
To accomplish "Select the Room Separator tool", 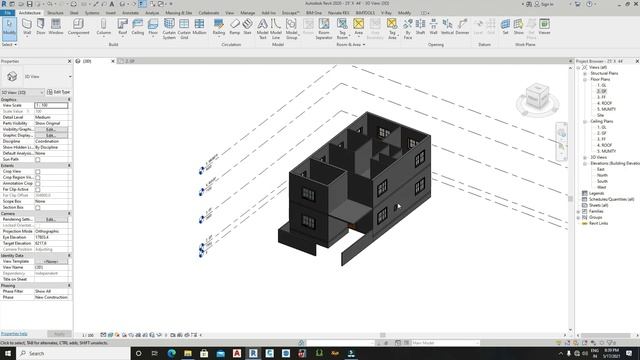I will coord(324,29).
